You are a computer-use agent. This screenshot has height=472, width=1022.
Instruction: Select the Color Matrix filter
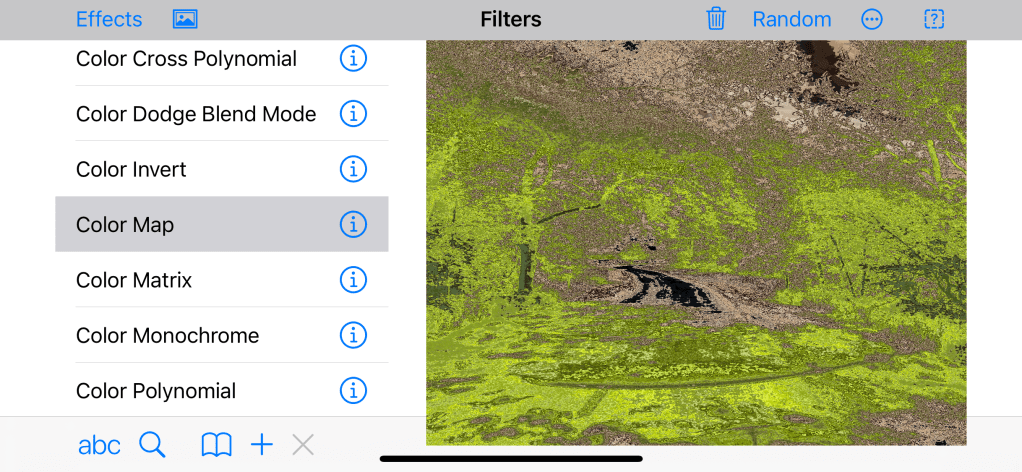pyautogui.click(x=222, y=280)
